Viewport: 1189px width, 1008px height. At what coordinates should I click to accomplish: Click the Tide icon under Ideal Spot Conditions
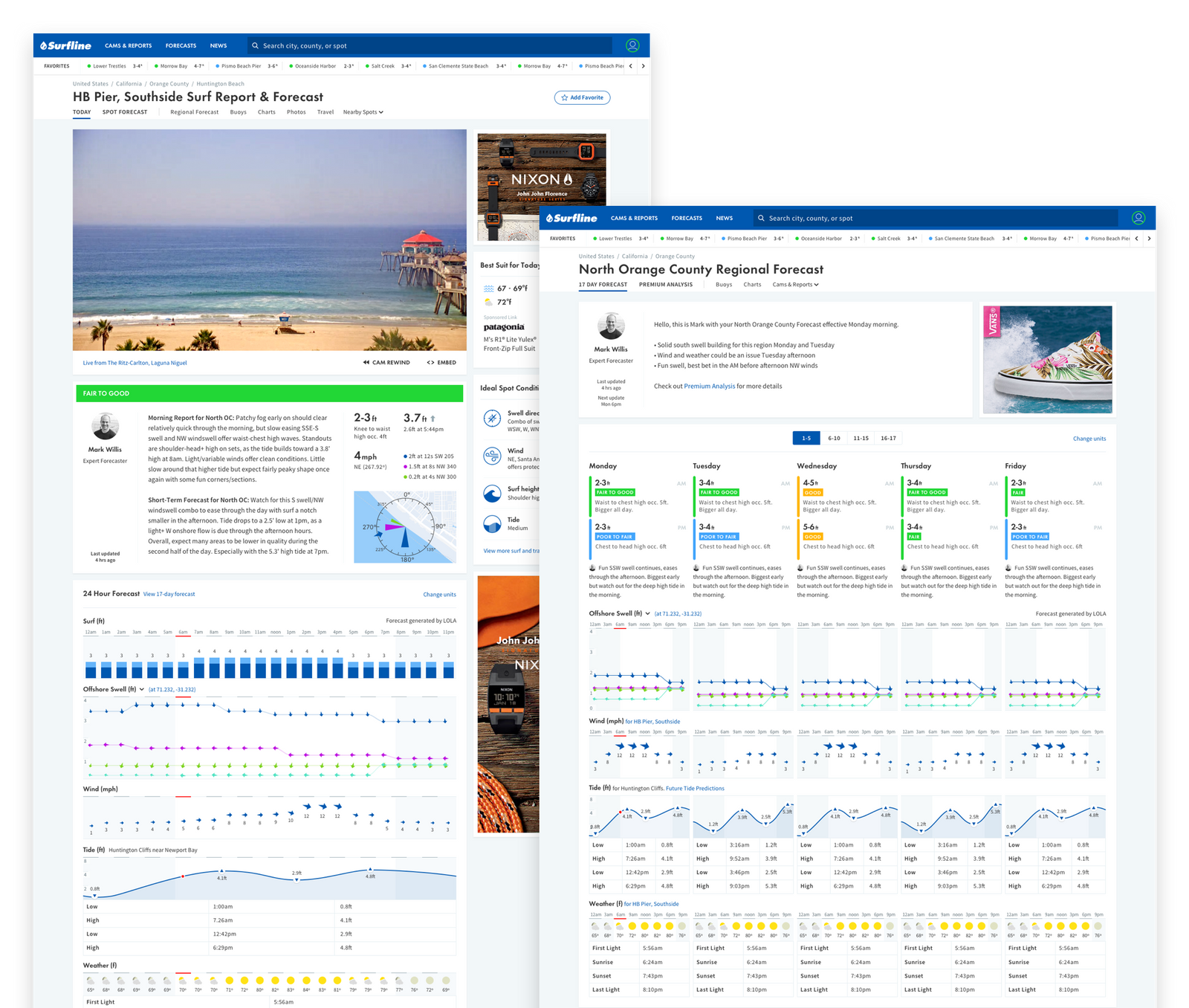492,524
